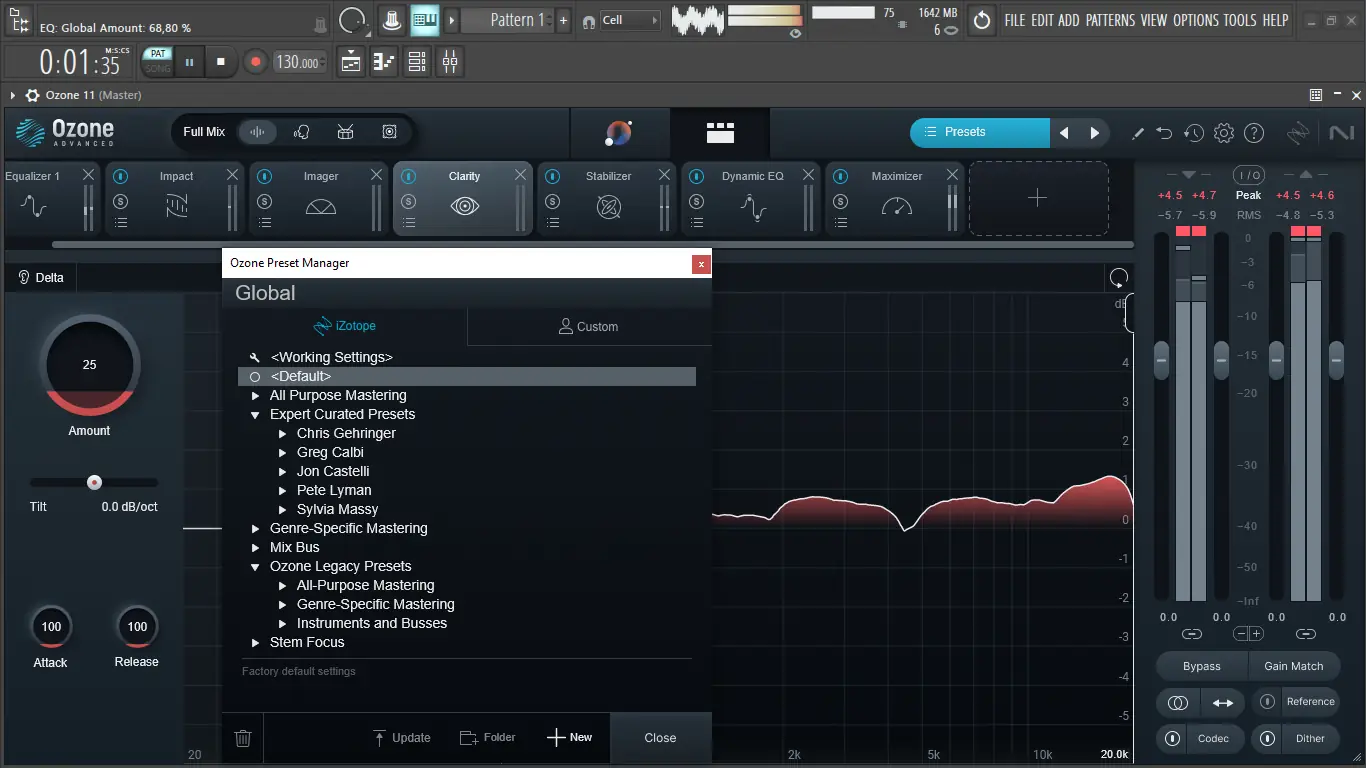Expand the Genre-Specific Mastering top-level folder
This screenshot has width=1366, height=768.
256,529
